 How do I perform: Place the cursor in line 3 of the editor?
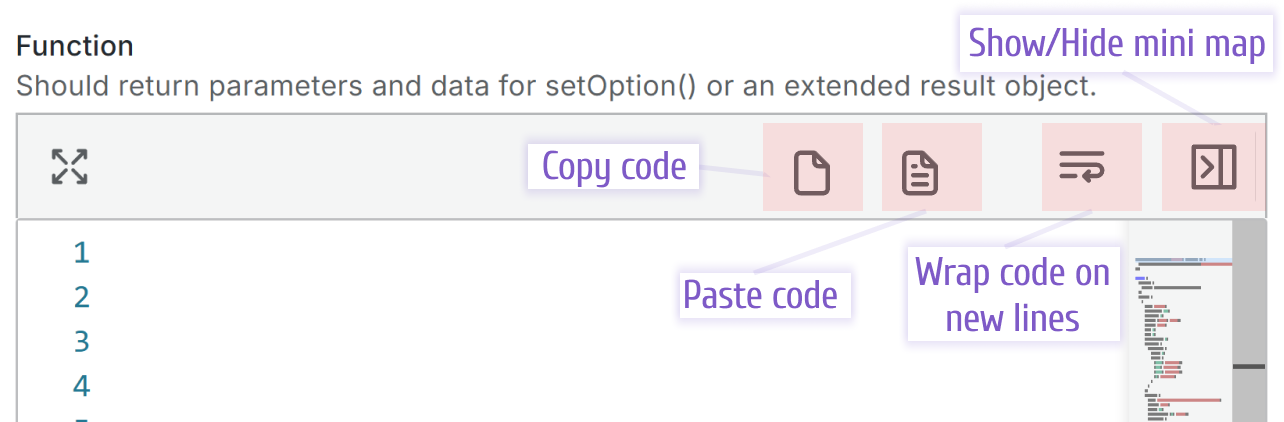pos(610,341)
